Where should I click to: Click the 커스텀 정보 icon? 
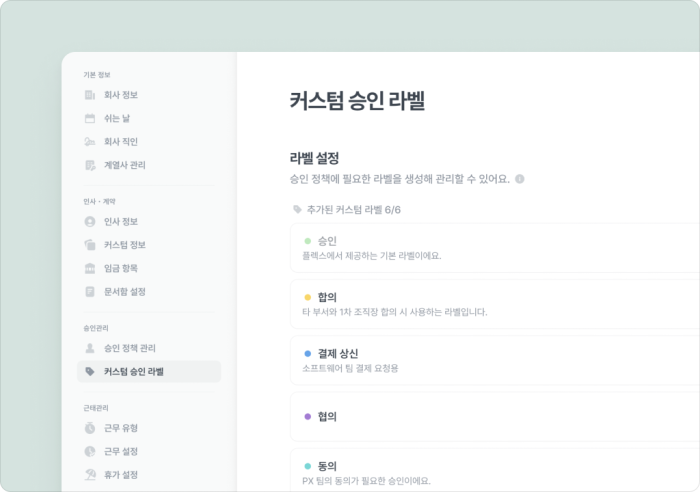coord(90,245)
